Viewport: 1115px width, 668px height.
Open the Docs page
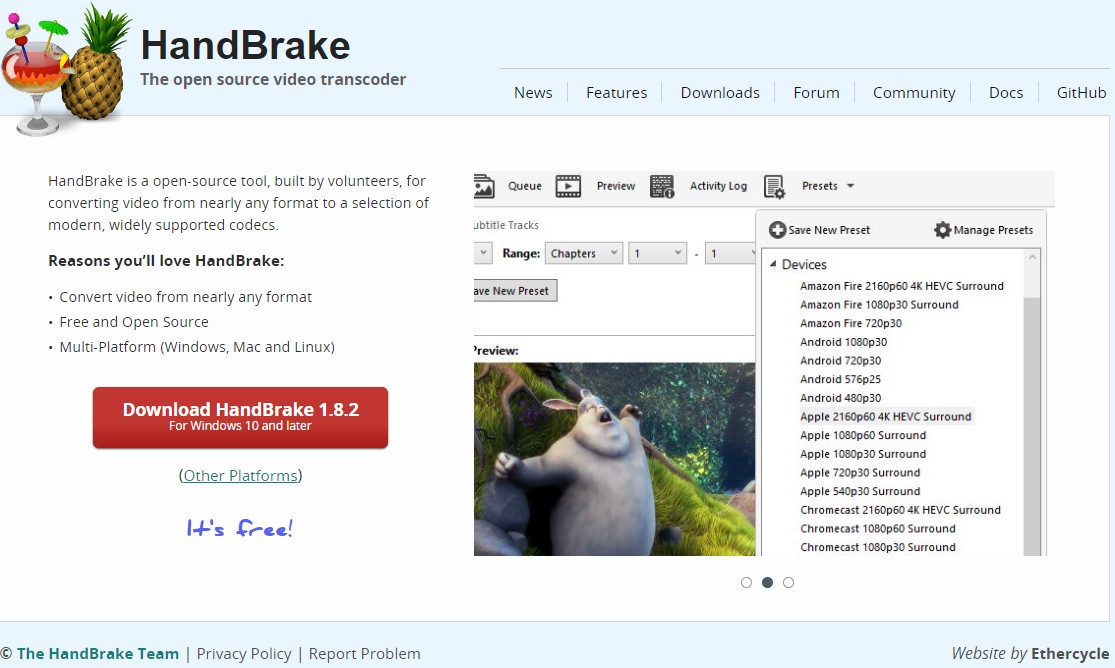1006,92
